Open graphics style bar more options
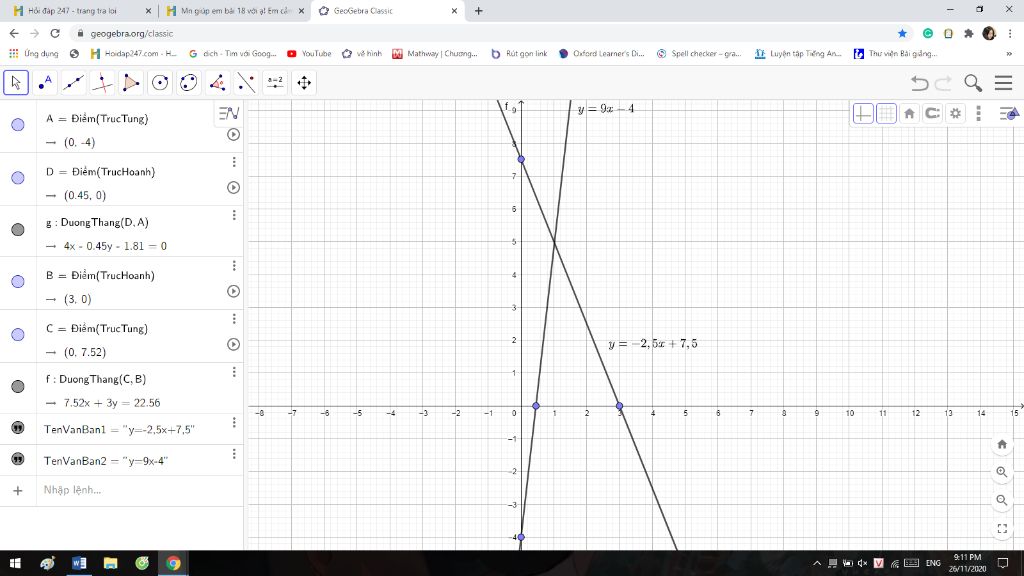 point(978,114)
